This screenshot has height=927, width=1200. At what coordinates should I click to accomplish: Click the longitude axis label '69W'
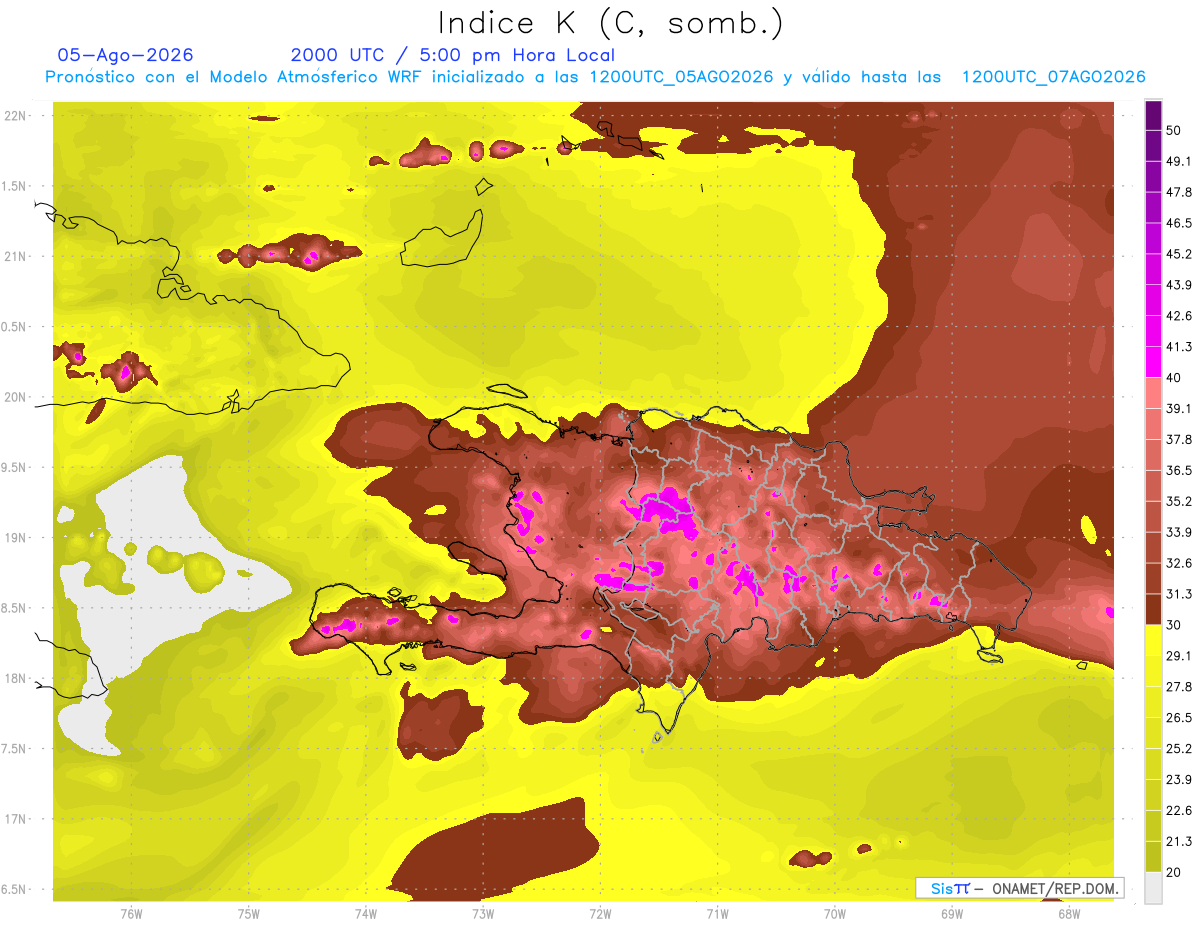coord(952,914)
